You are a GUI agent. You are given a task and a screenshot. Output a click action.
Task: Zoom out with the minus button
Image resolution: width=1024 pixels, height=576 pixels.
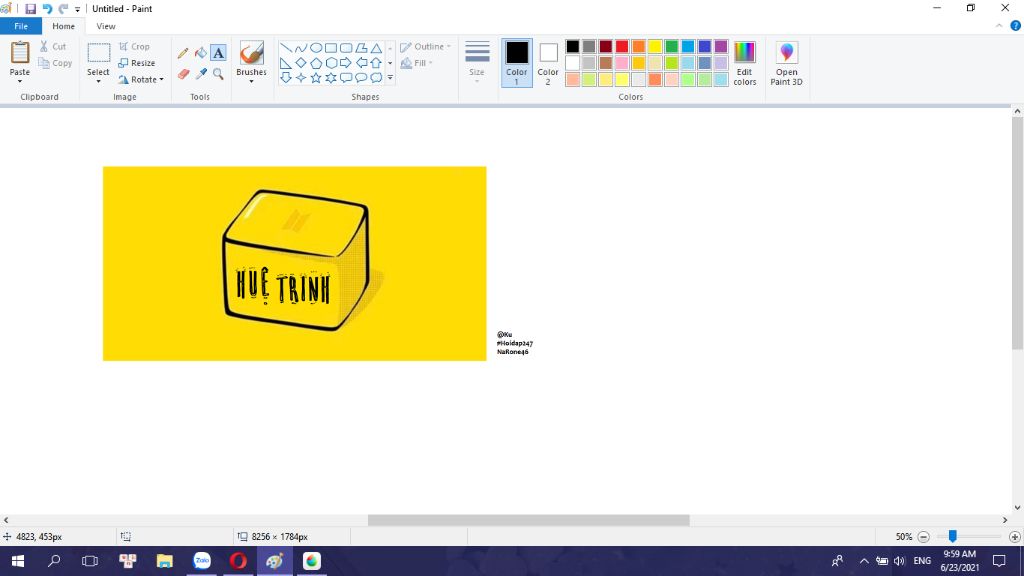coord(923,537)
